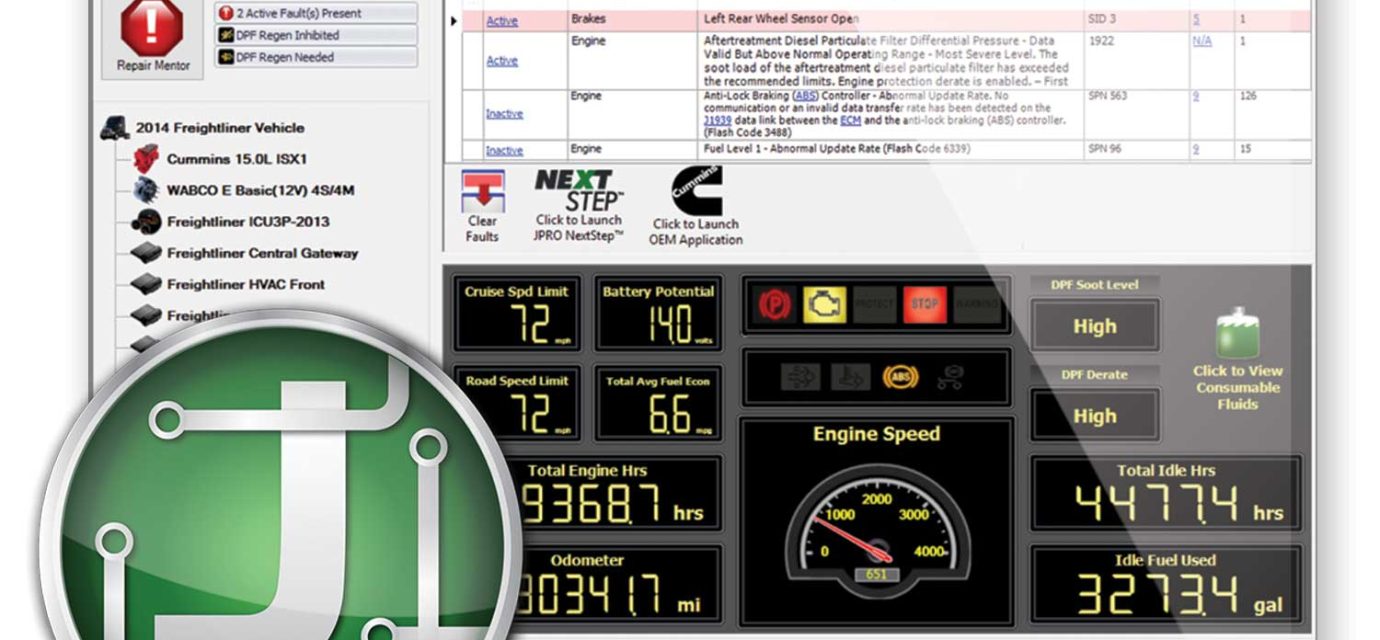This screenshot has height=640, width=1380.
Task: Click the 9 link in the SPN 563 row
Action: coord(1195,97)
